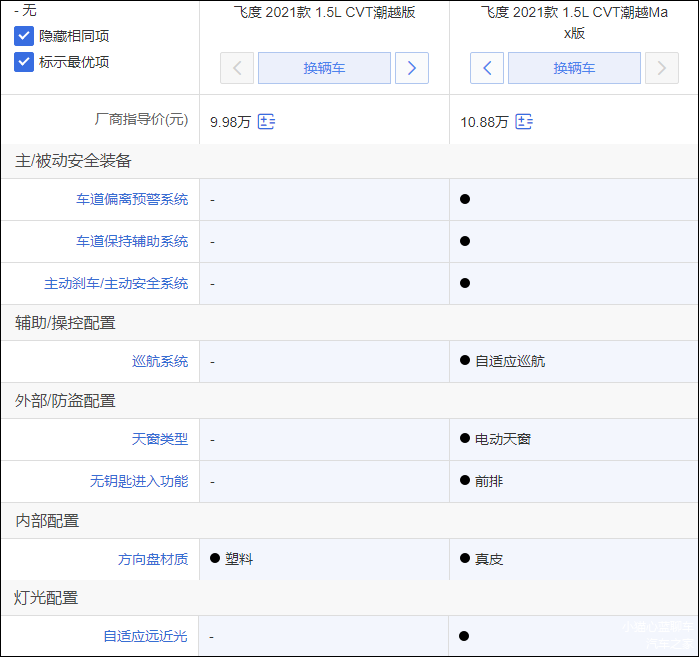Open 巡航系统 link
The width and height of the screenshot is (699, 657).
(x=160, y=361)
